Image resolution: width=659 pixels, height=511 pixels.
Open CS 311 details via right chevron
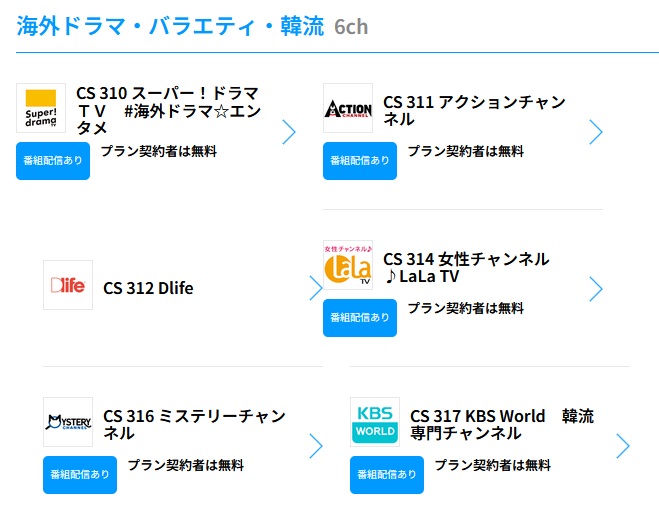[596, 132]
